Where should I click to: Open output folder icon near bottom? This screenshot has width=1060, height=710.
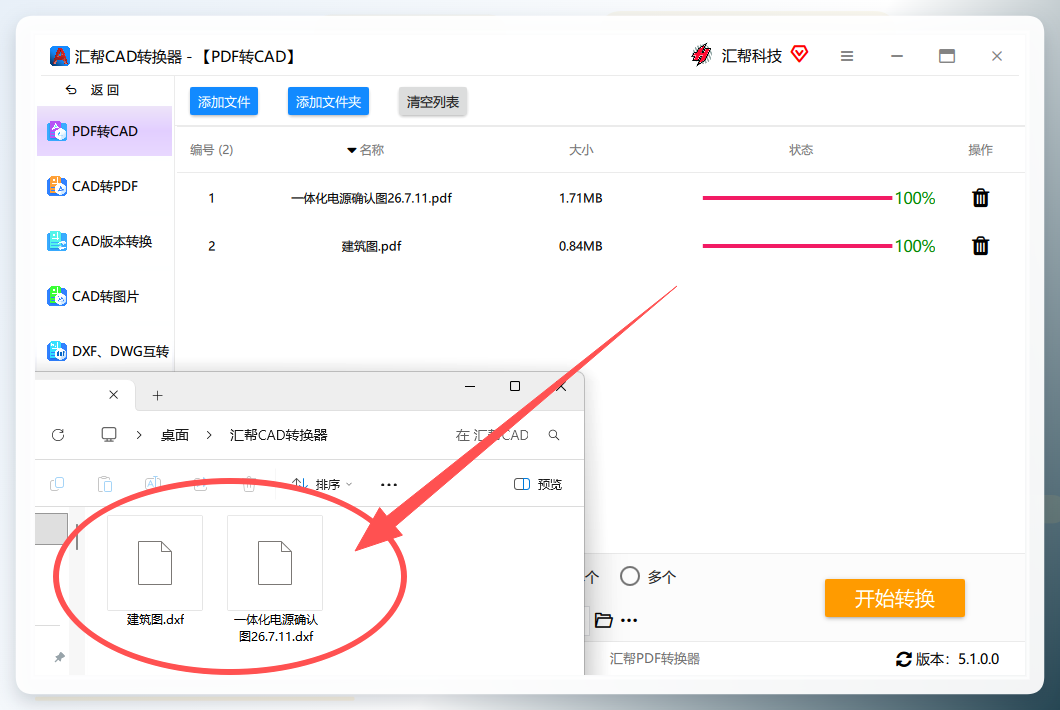pos(604,620)
